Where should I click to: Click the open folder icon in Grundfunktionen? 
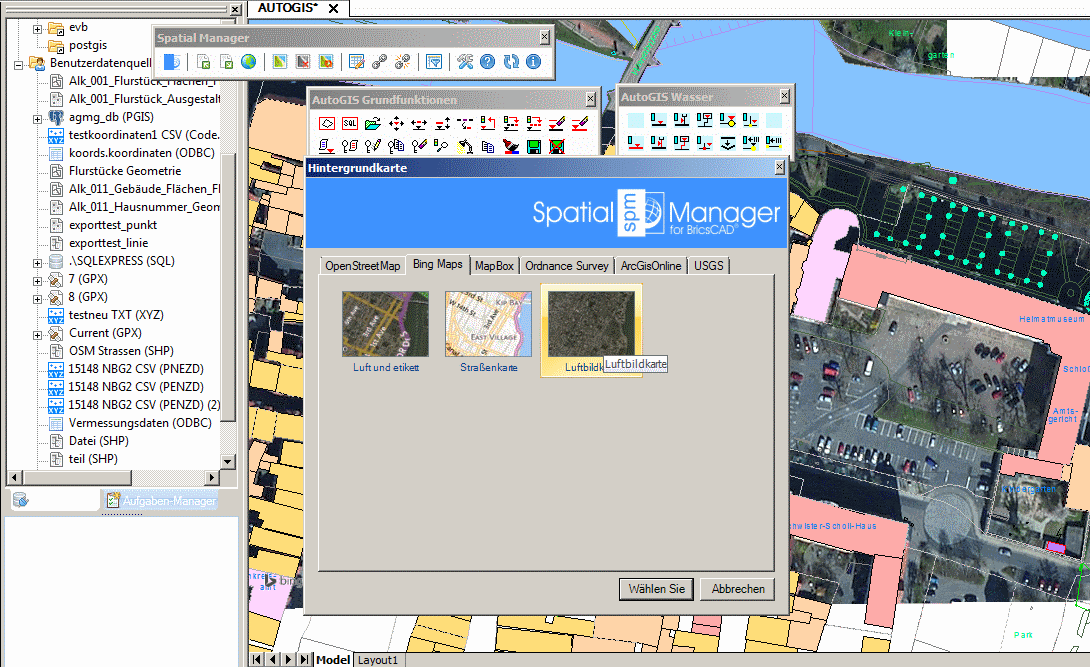point(373,124)
